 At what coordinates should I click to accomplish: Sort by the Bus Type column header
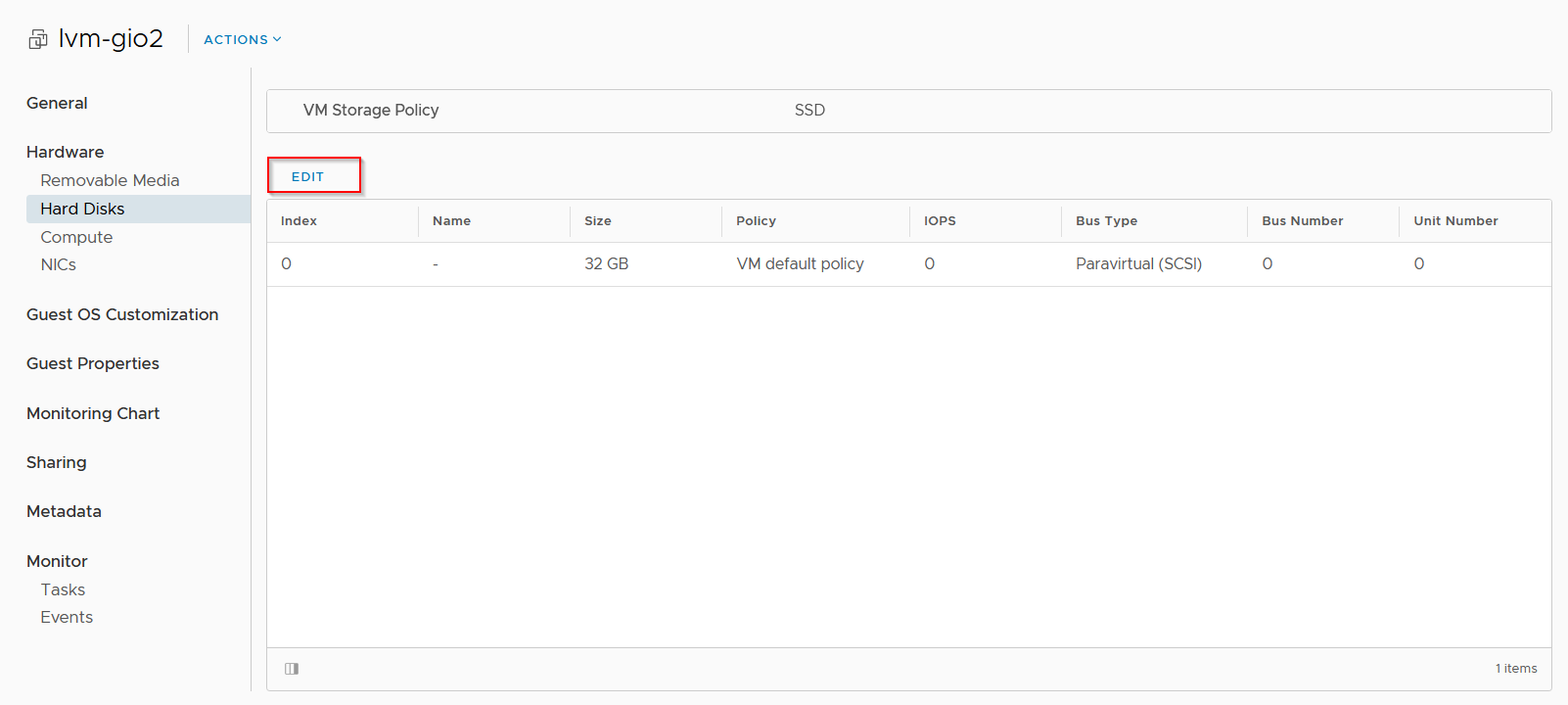(x=1106, y=221)
